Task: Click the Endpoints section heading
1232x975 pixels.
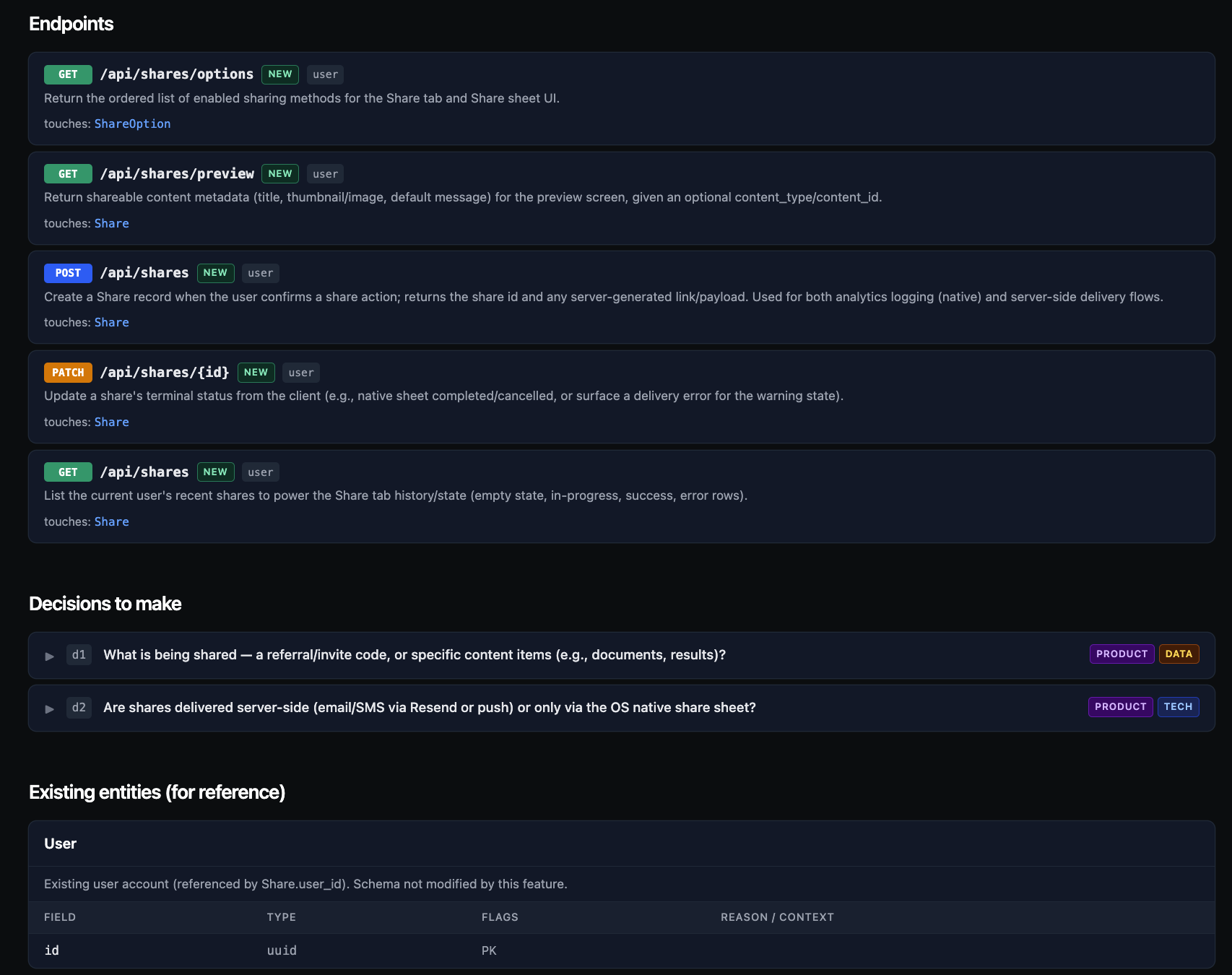Action: (71, 24)
